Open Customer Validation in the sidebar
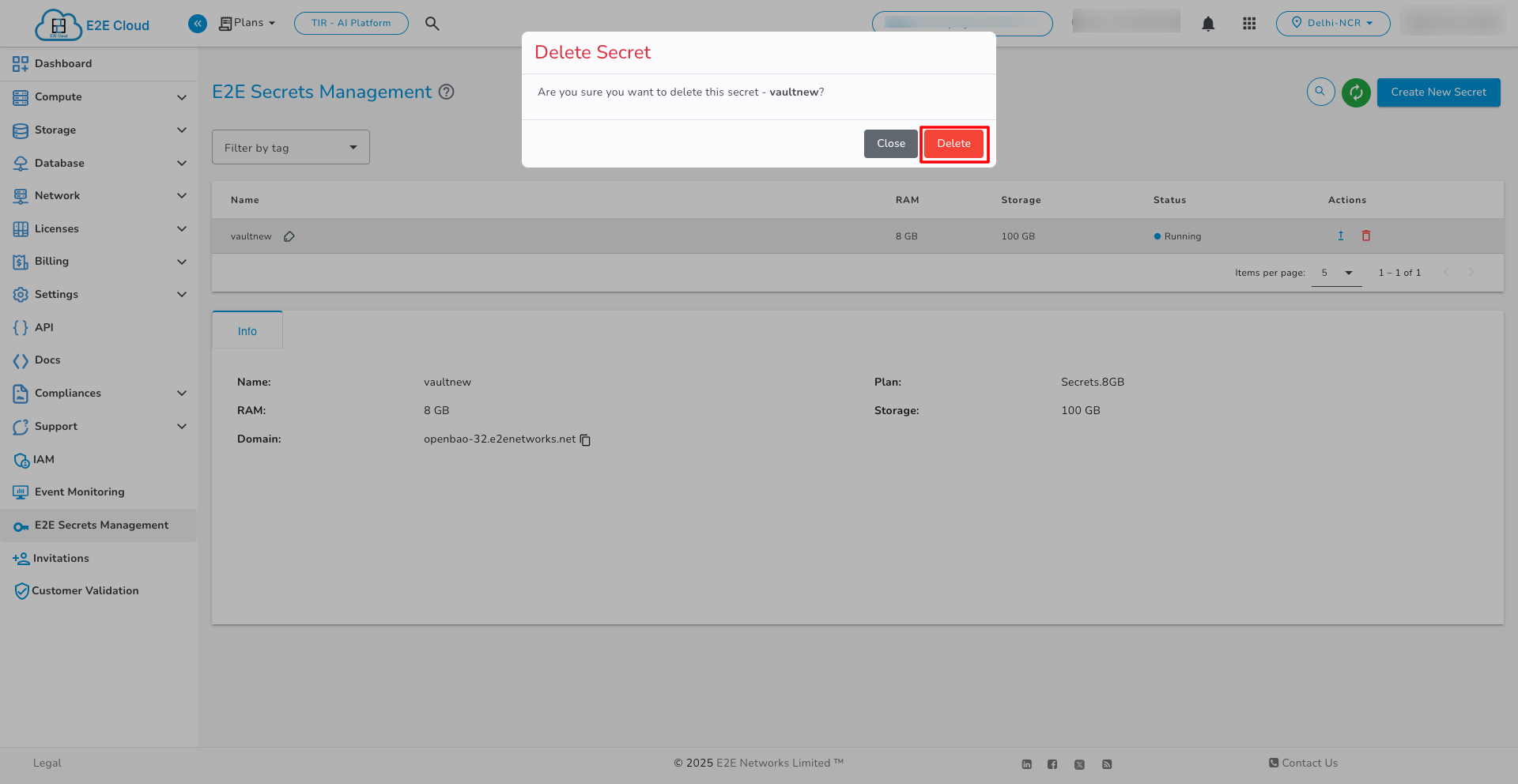 pyautogui.click(x=99, y=591)
